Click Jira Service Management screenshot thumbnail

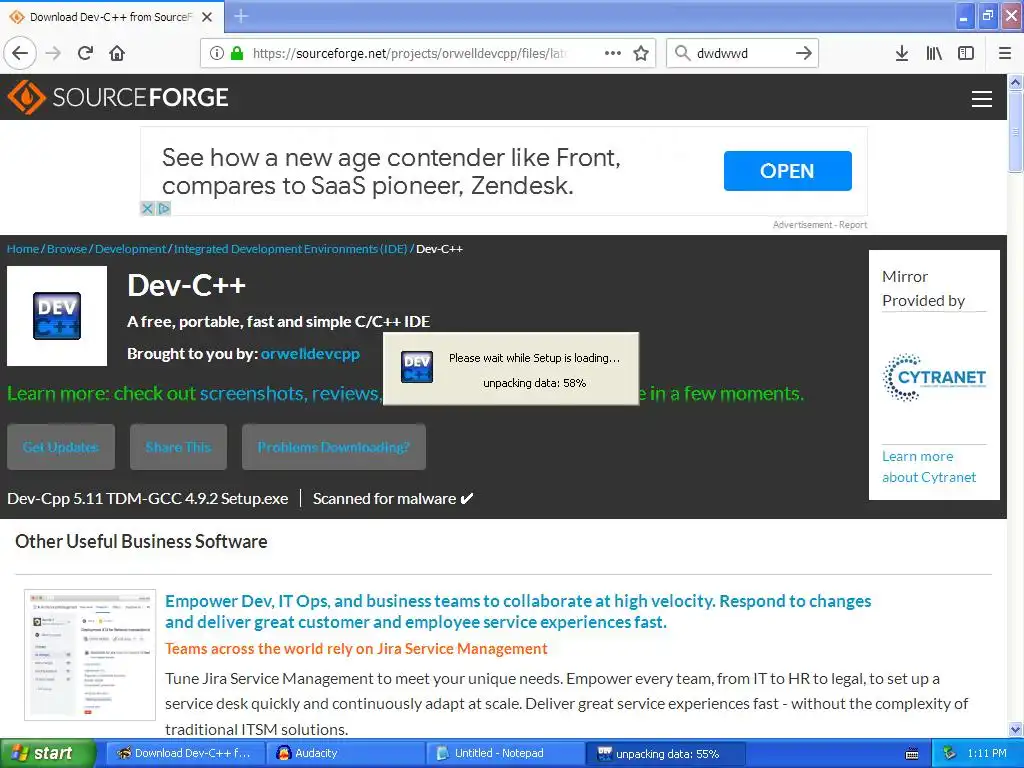pyautogui.click(x=90, y=654)
